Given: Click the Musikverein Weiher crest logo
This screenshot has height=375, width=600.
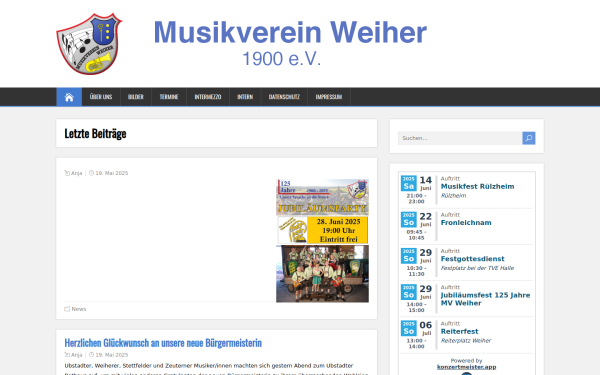Looking at the screenshot, I should pyautogui.click(x=90, y=44).
